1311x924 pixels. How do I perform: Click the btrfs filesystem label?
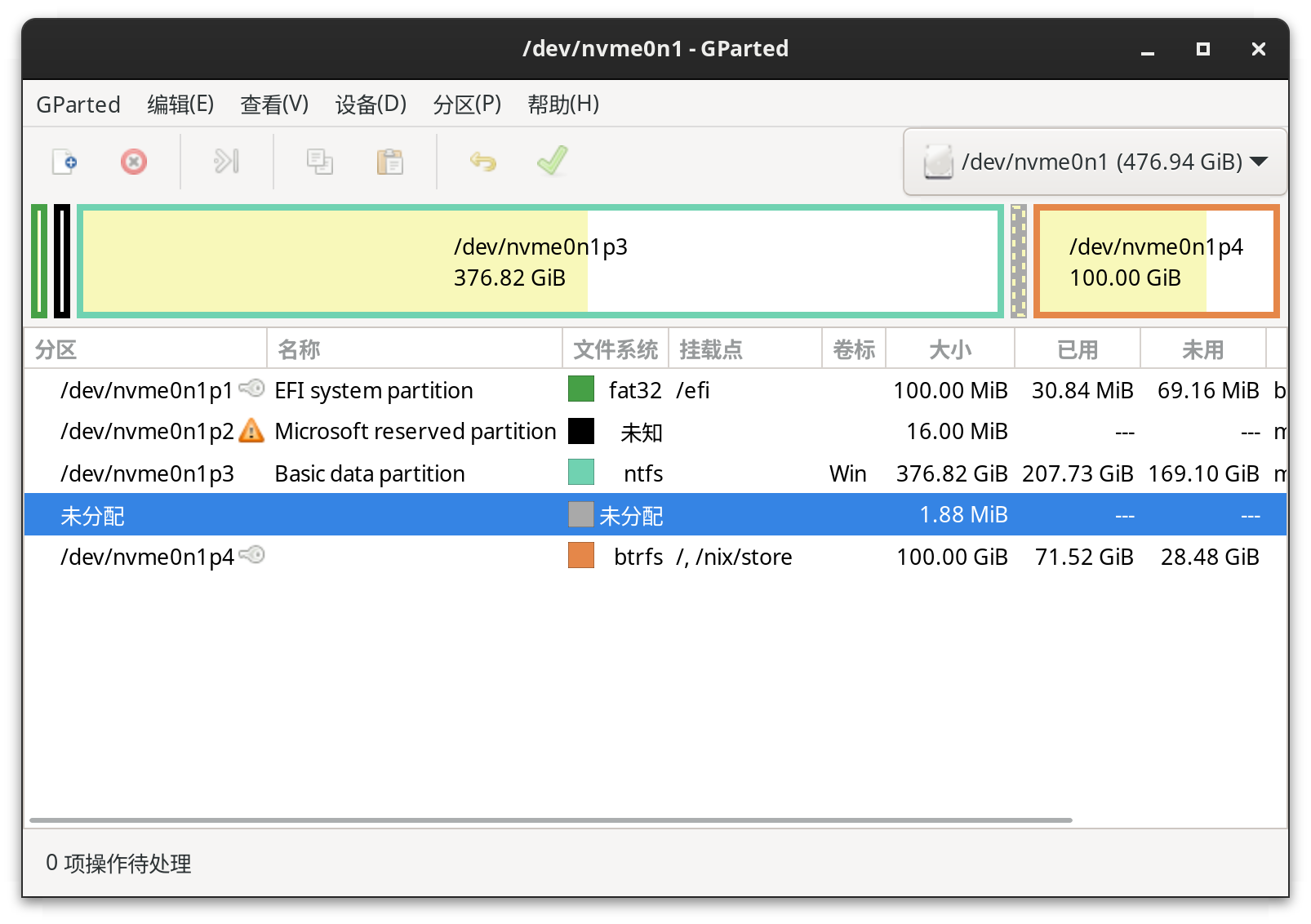tap(638, 558)
